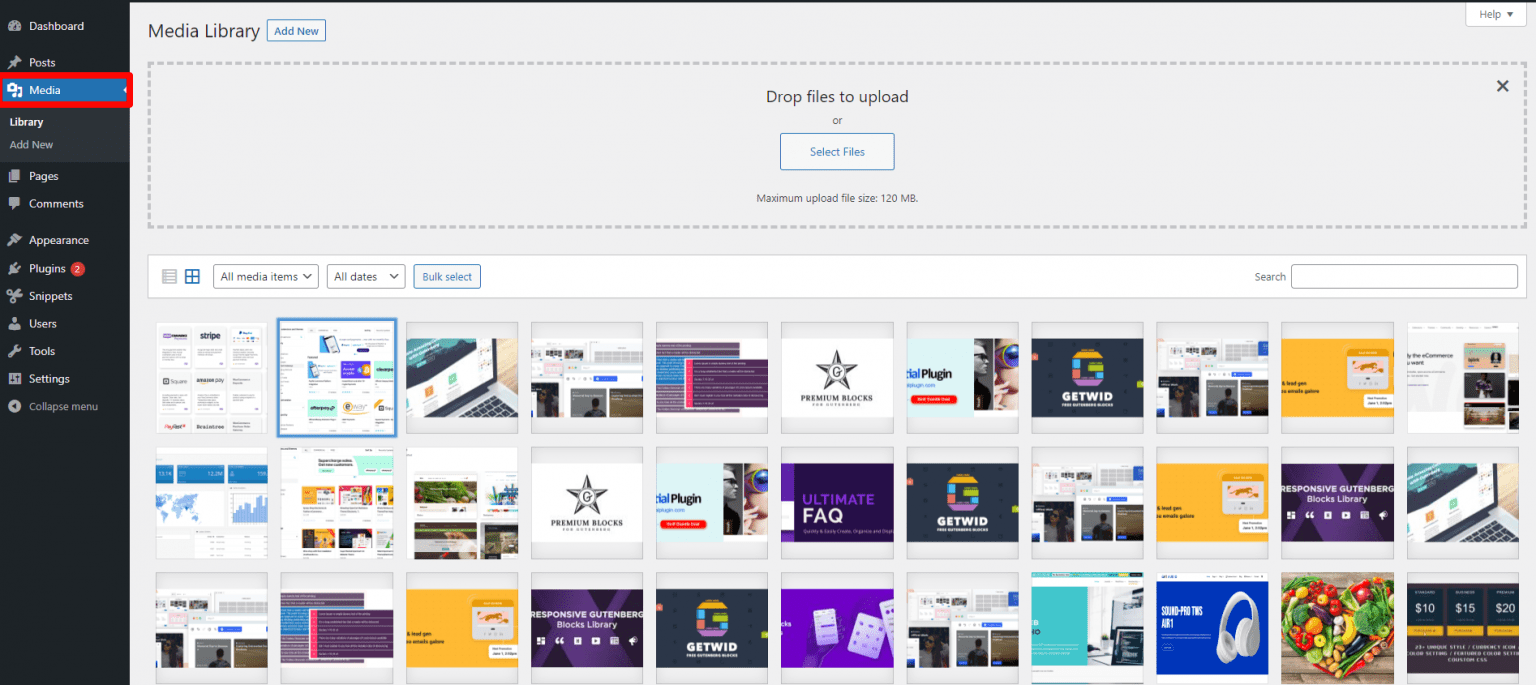Viewport: 1536px width, 685px height.
Task: Open Comments via the speech bubble icon
Action: pyautogui.click(x=14, y=203)
